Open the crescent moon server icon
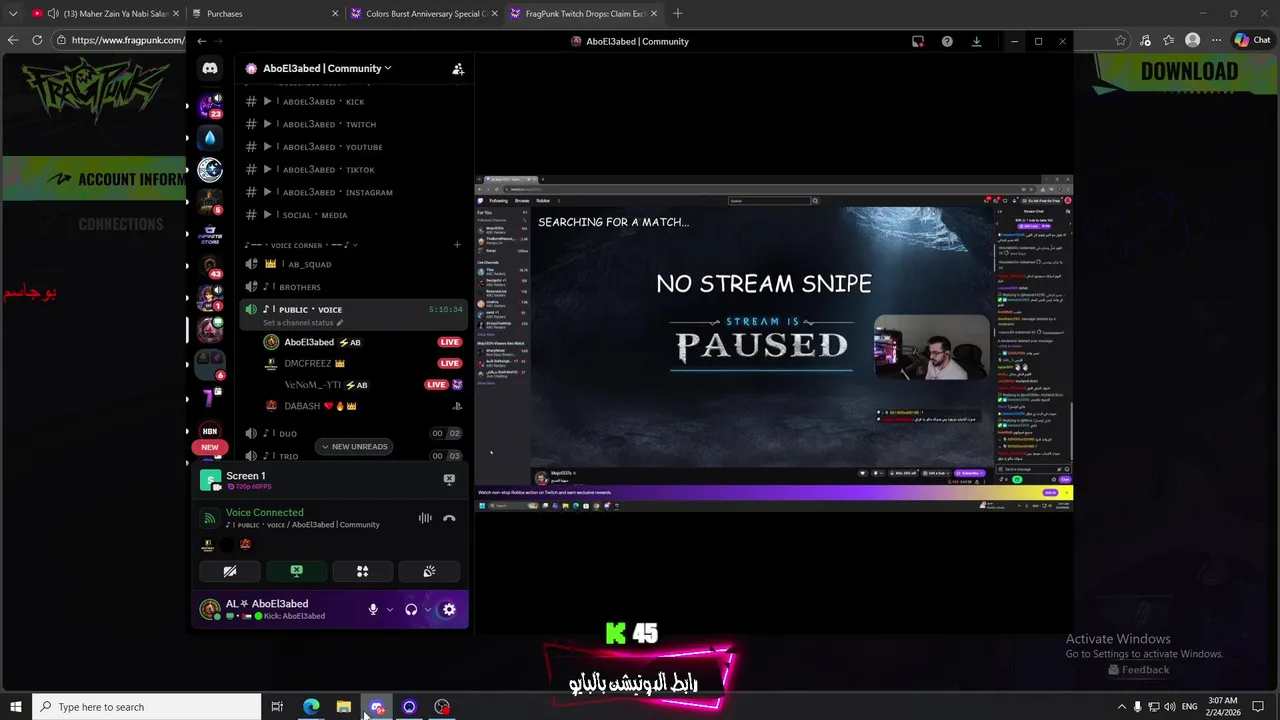 click(210, 170)
